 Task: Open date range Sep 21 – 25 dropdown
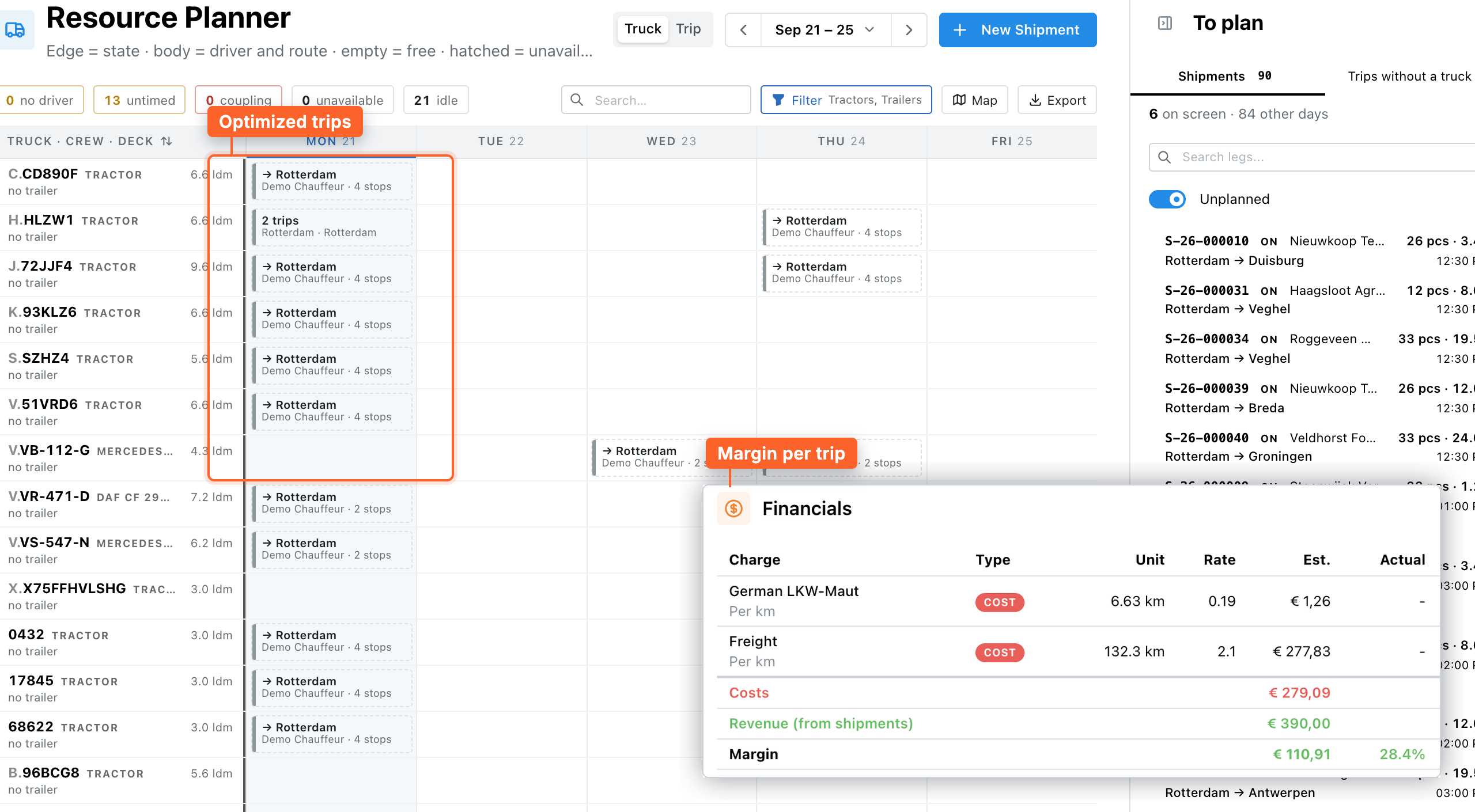pos(825,30)
